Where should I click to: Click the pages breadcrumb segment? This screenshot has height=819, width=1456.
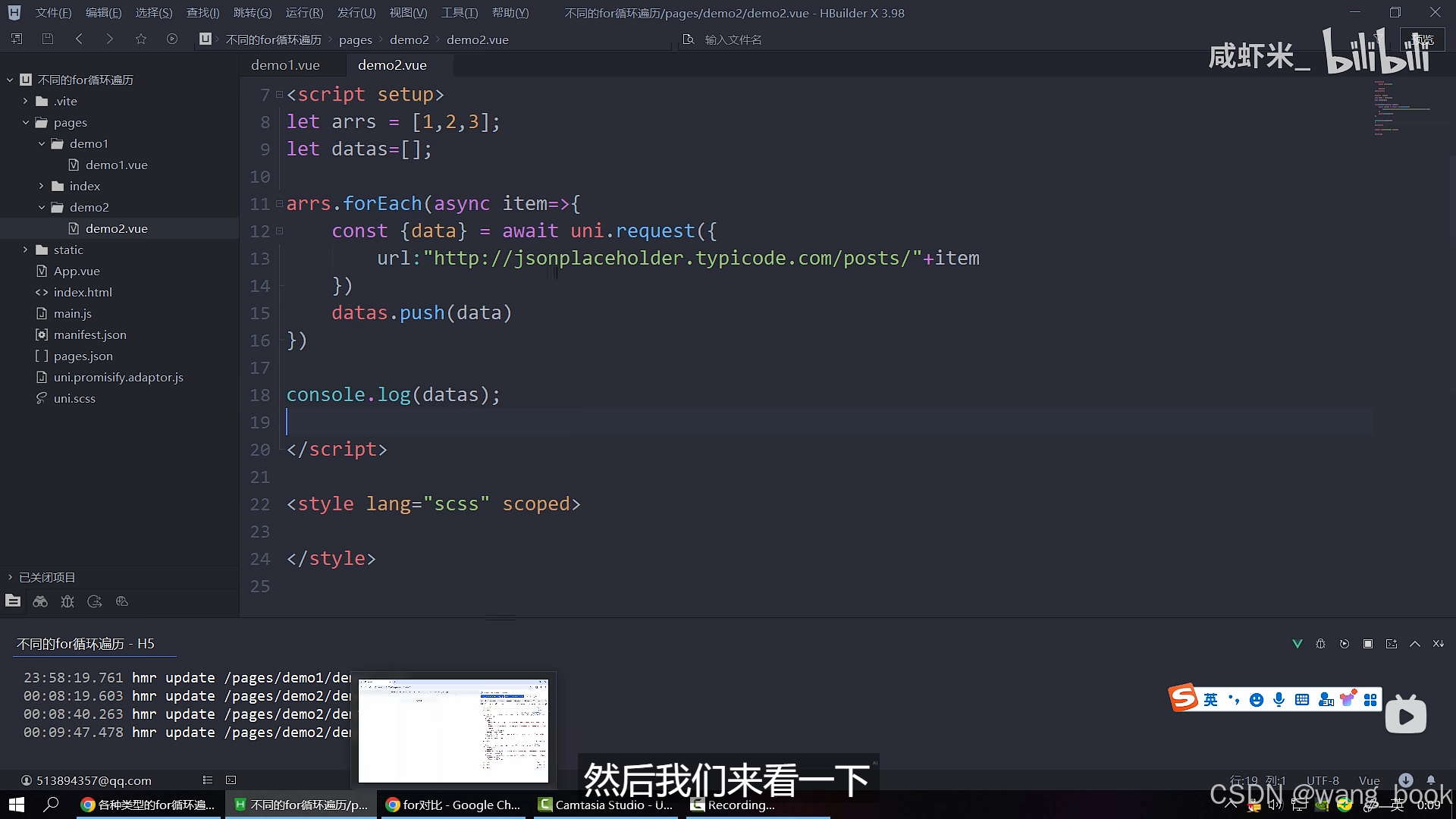[x=355, y=39]
